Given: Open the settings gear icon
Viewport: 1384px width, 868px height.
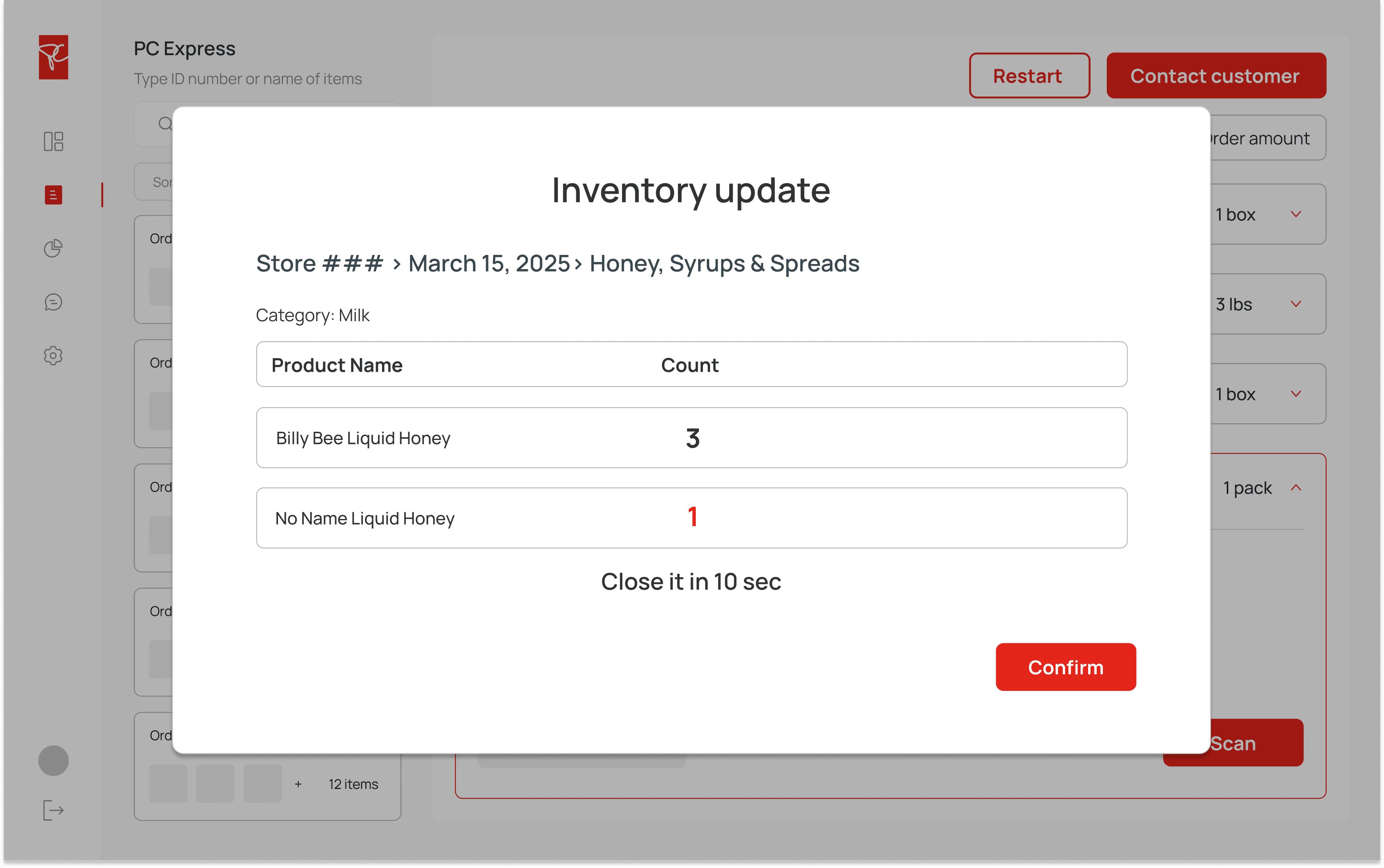Looking at the screenshot, I should (x=53, y=355).
